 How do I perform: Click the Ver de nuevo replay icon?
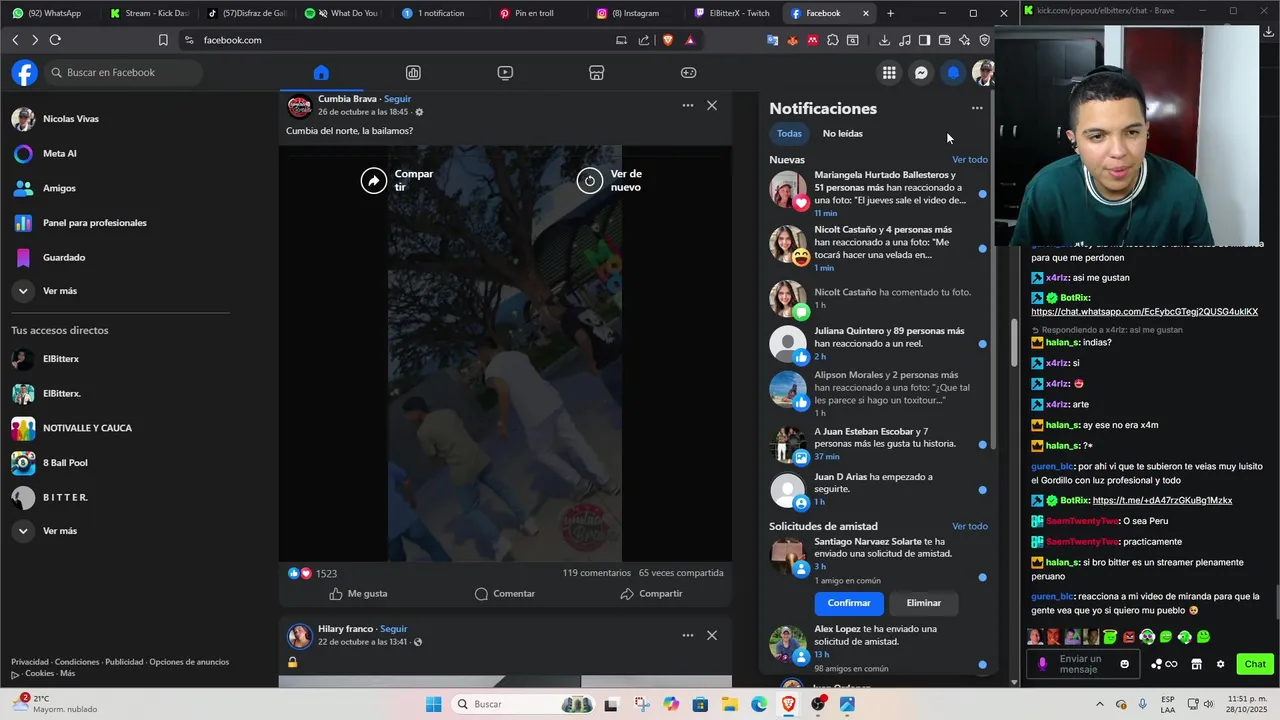click(x=590, y=180)
